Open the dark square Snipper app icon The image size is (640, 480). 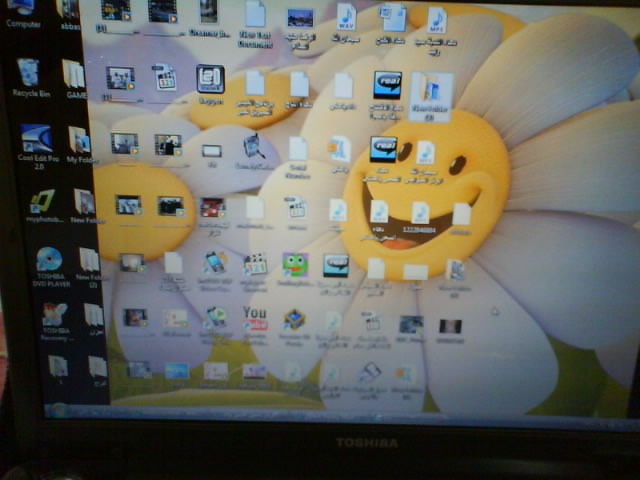click(210, 79)
